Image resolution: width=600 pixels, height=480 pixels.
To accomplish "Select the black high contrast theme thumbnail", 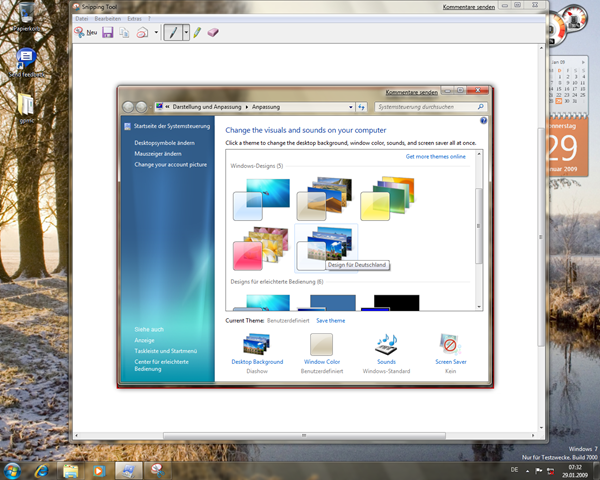I will [390, 302].
